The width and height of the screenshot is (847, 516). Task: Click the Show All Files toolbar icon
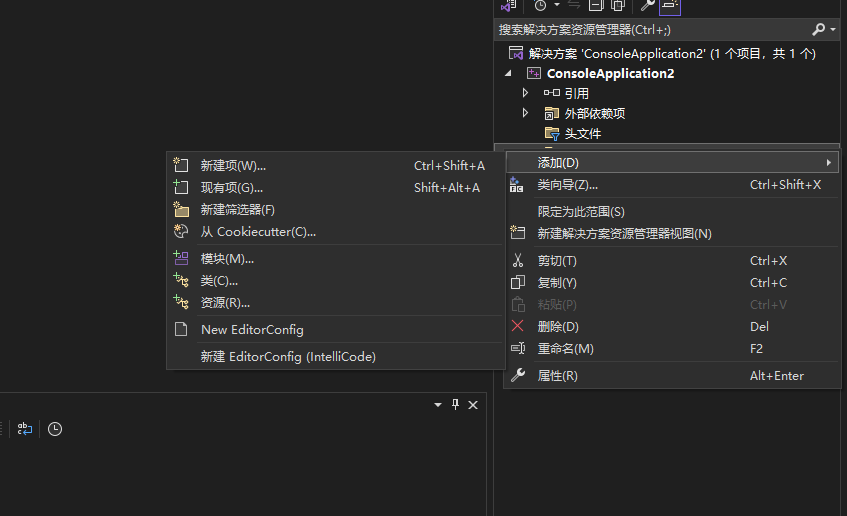click(618, 6)
